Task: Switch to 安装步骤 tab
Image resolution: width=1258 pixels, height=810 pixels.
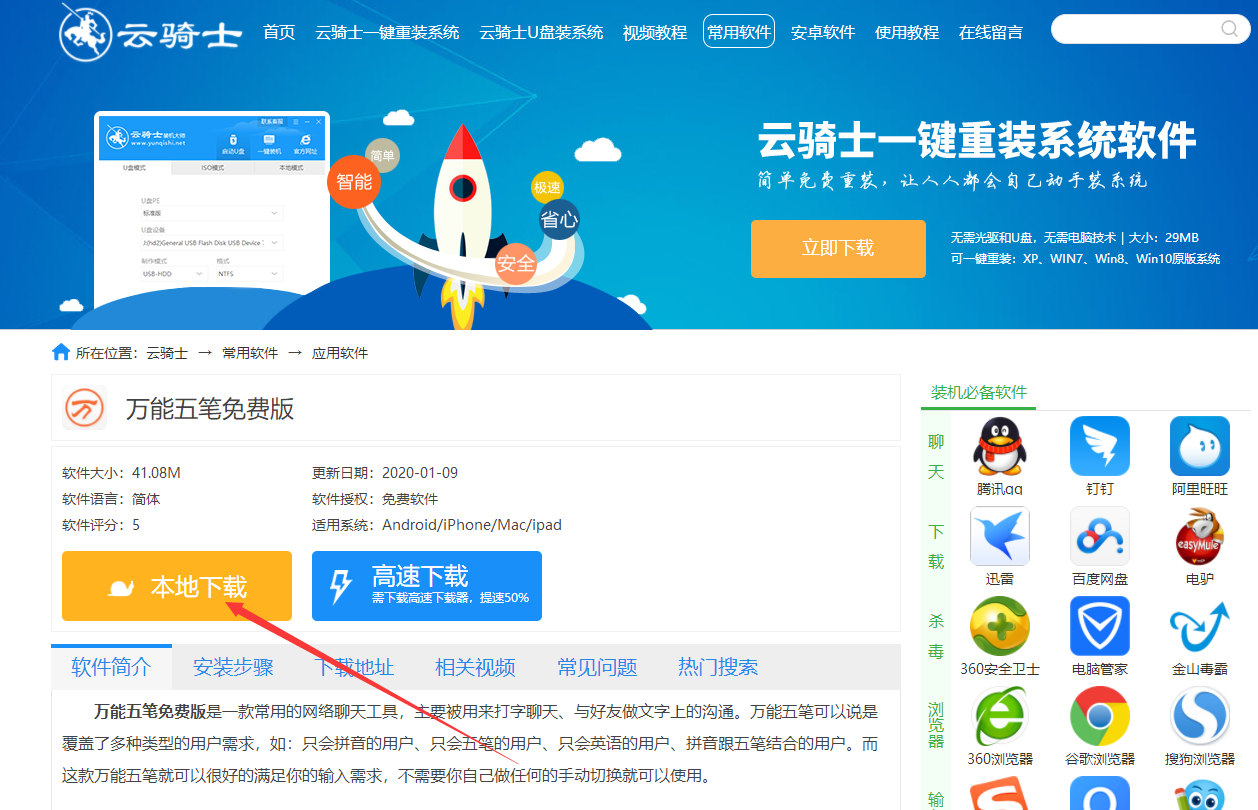Action: click(x=233, y=667)
